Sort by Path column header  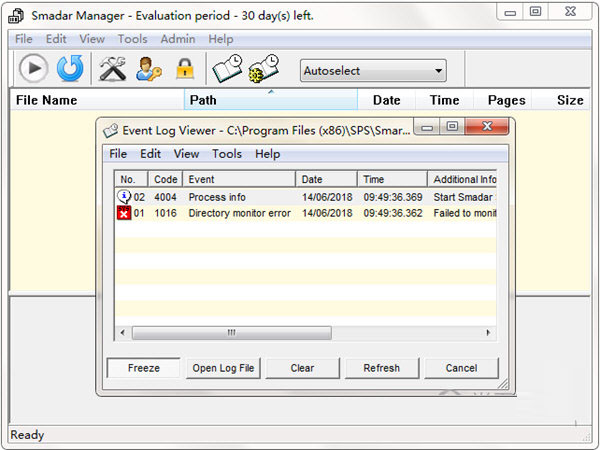pyautogui.click(x=271, y=100)
